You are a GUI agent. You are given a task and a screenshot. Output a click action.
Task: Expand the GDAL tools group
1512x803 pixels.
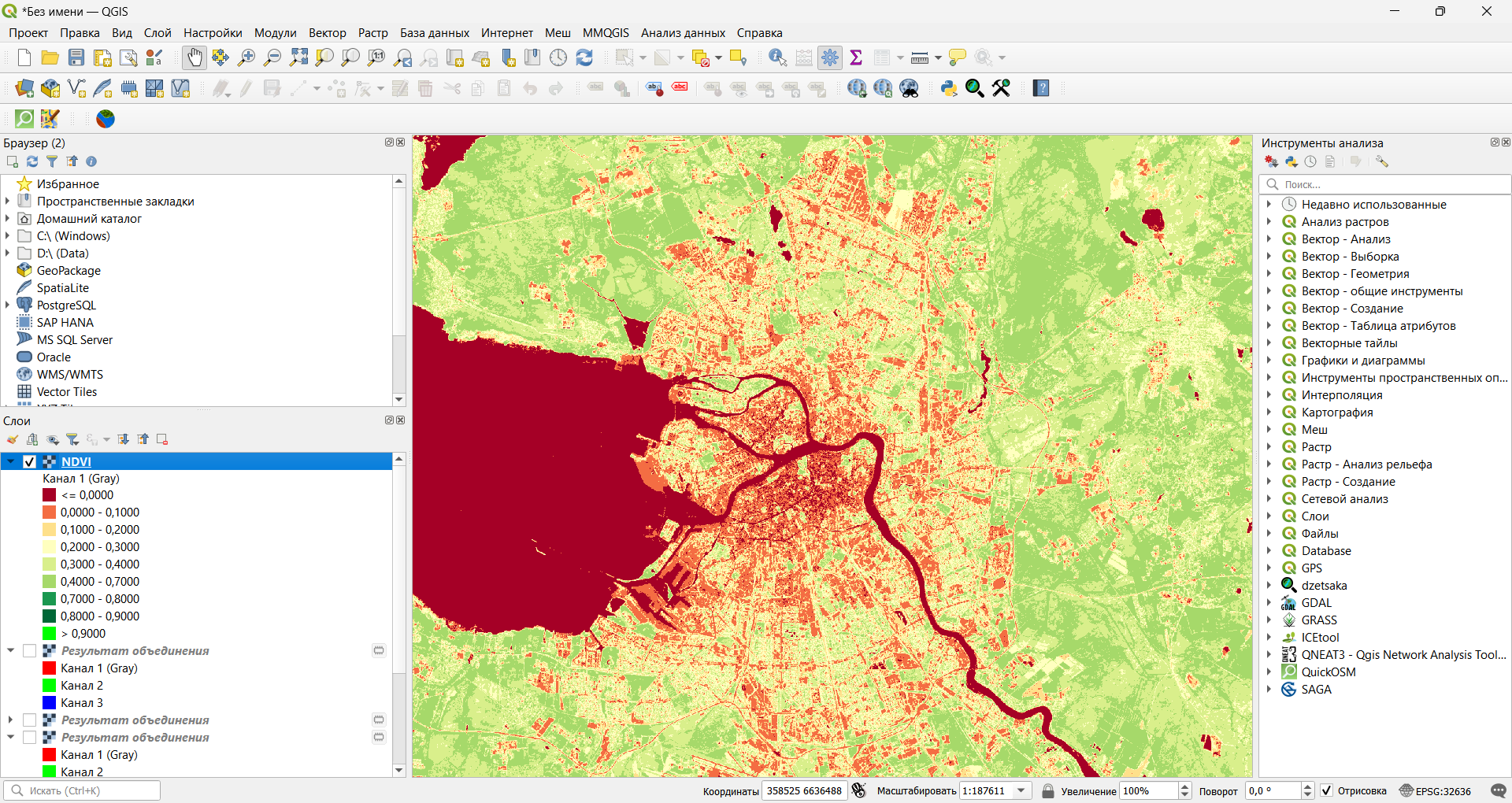[1269, 603]
